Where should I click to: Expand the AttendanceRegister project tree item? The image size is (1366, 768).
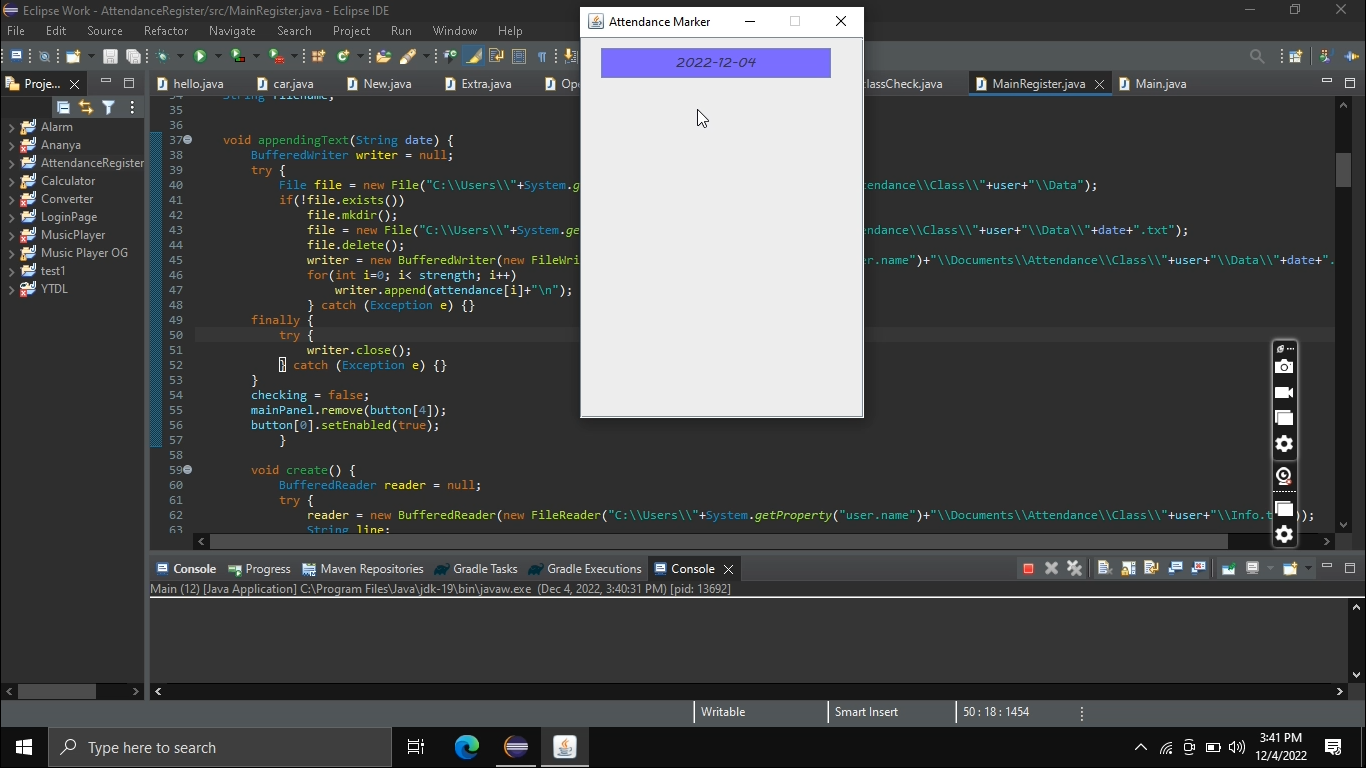(x=10, y=162)
